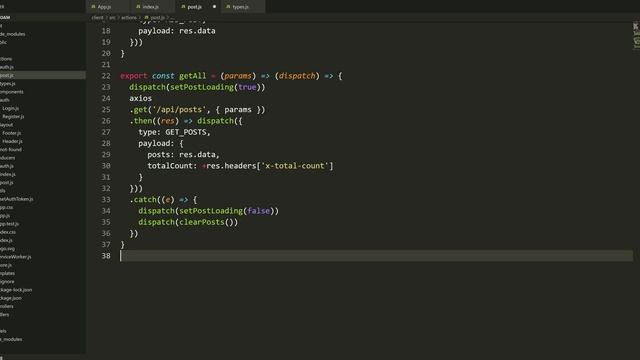Click the unsaved dot on post.js tab
Screen dimensions: 640x360
point(214,7)
